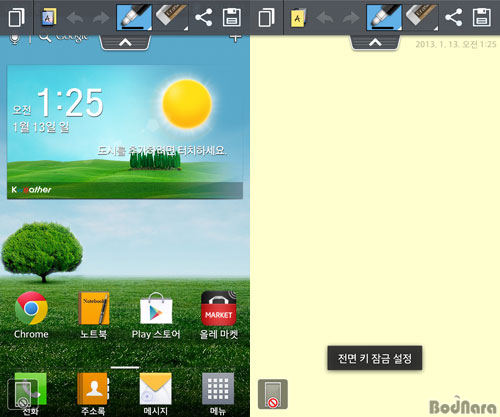Image resolution: width=500 pixels, height=417 pixels.
Task: Tap the yellow note background icon
Action: (298, 17)
